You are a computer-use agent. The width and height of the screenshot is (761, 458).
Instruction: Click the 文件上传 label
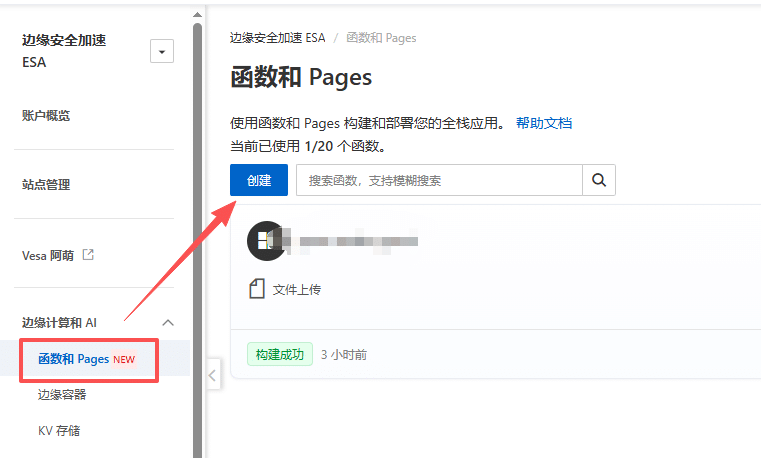click(297, 290)
